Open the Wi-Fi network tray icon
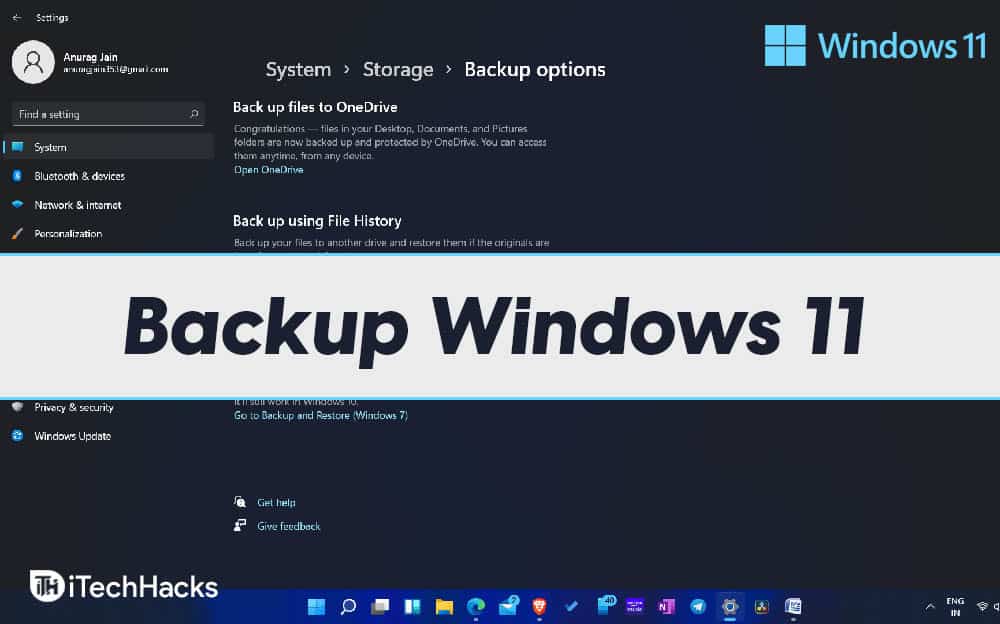This screenshot has width=1000, height=624. (x=982, y=607)
